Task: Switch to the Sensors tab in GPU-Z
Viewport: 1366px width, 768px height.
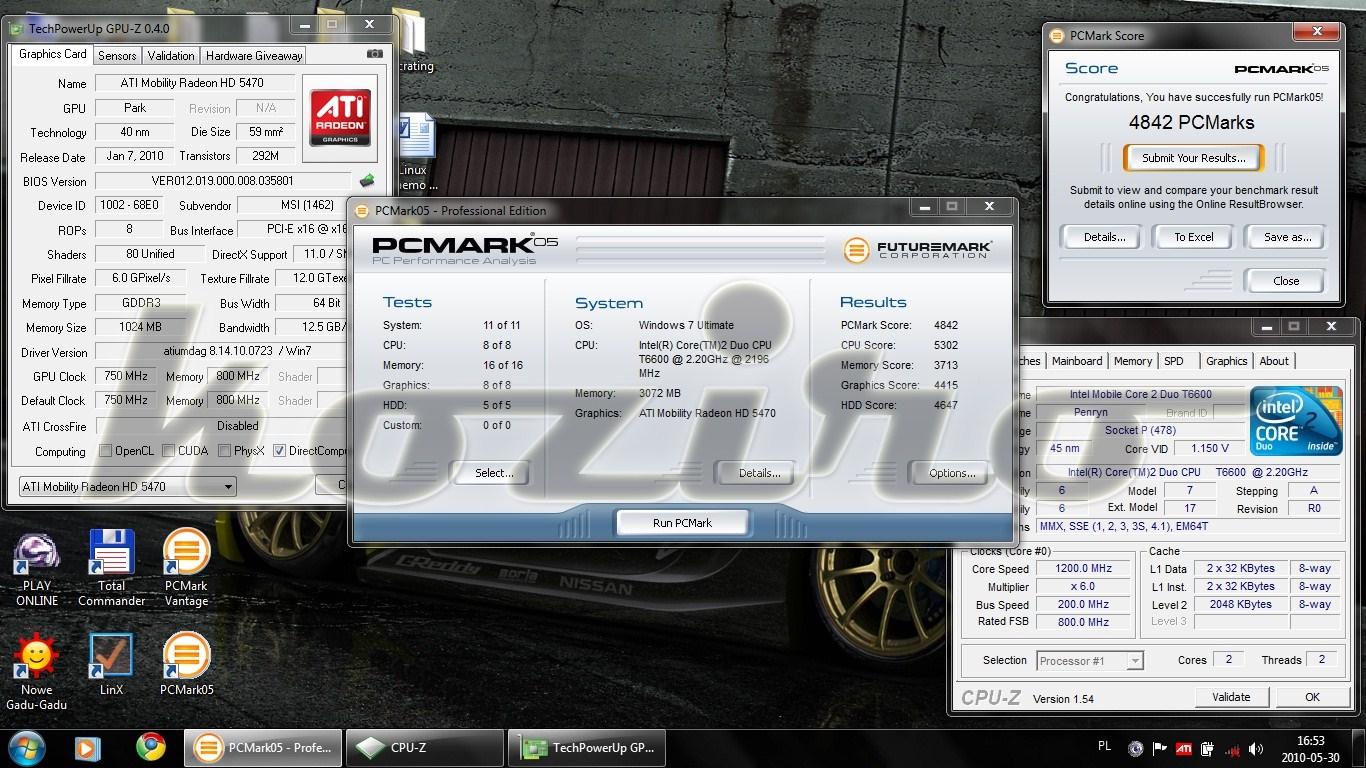Action: click(117, 56)
